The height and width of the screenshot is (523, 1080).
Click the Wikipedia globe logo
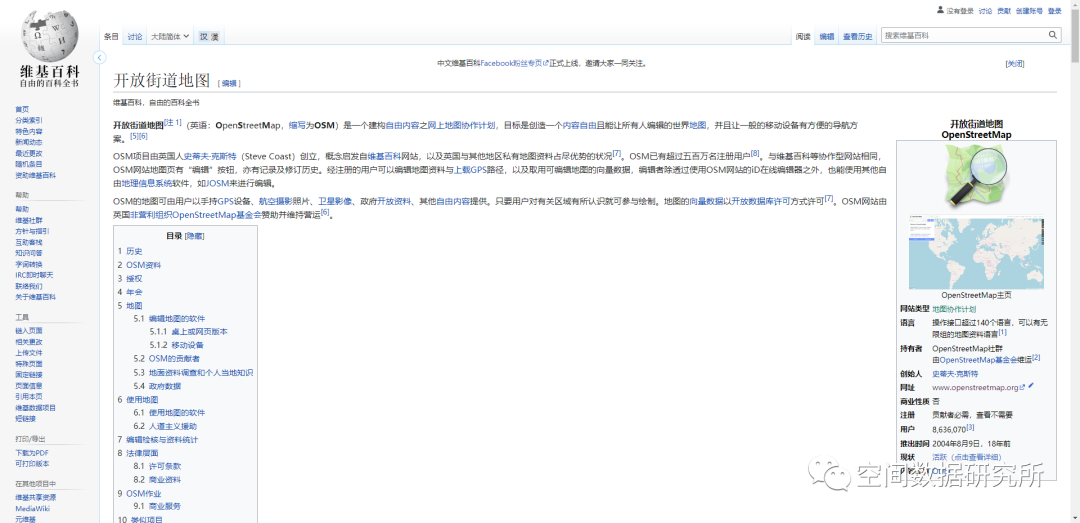point(50,35)
